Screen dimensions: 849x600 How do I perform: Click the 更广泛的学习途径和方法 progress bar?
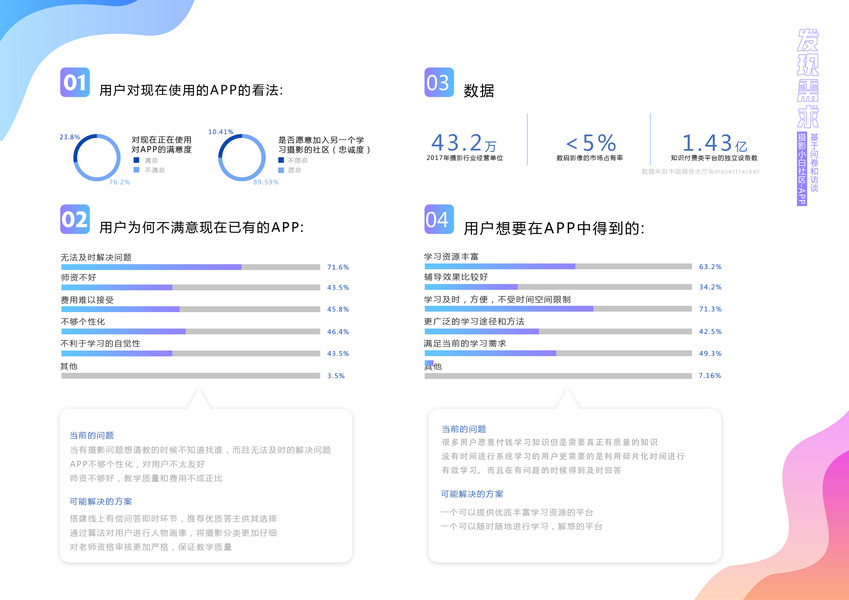(x=558, y=331)
